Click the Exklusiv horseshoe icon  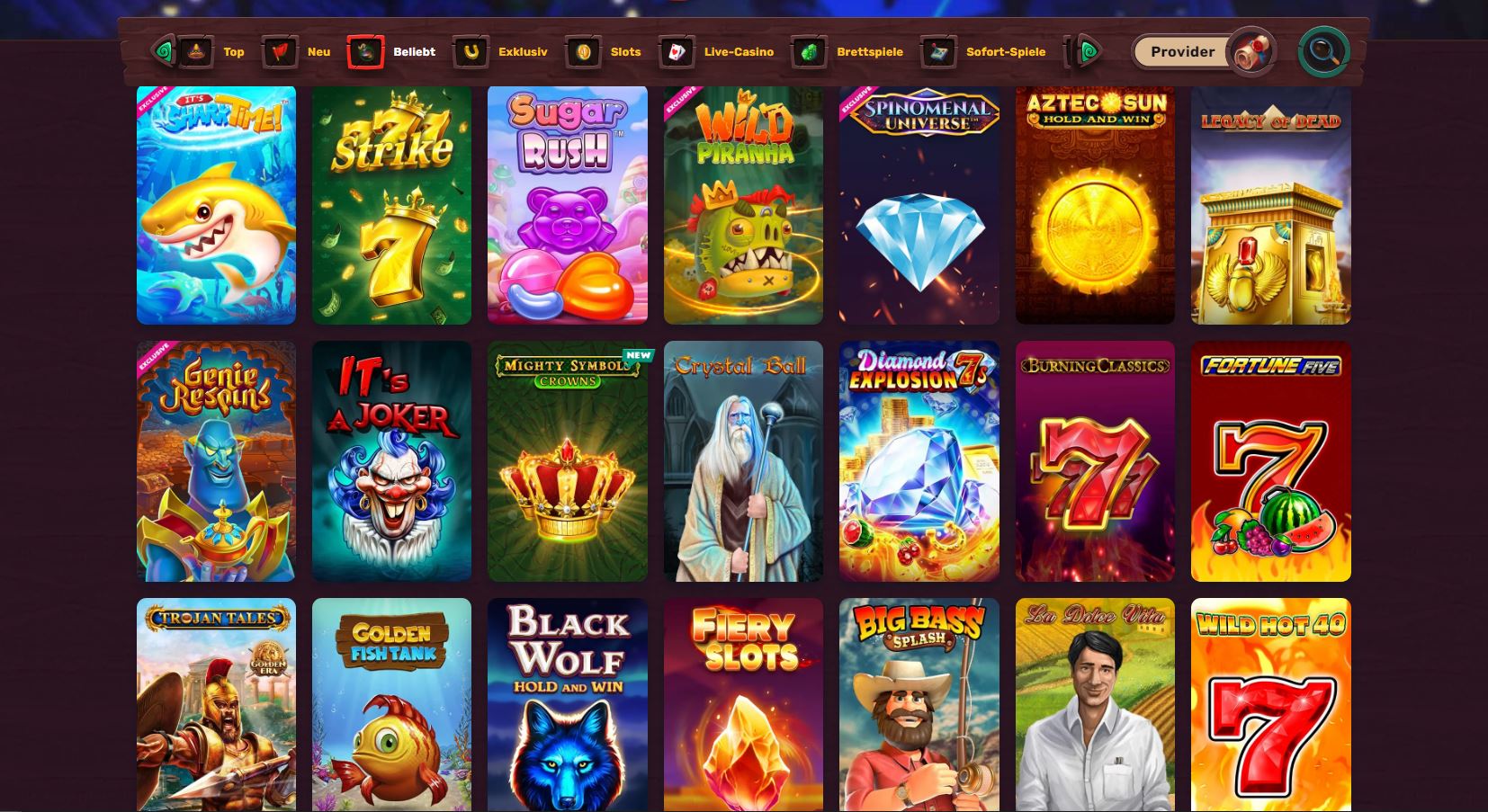pyautogui.click(x=471, y=52)
